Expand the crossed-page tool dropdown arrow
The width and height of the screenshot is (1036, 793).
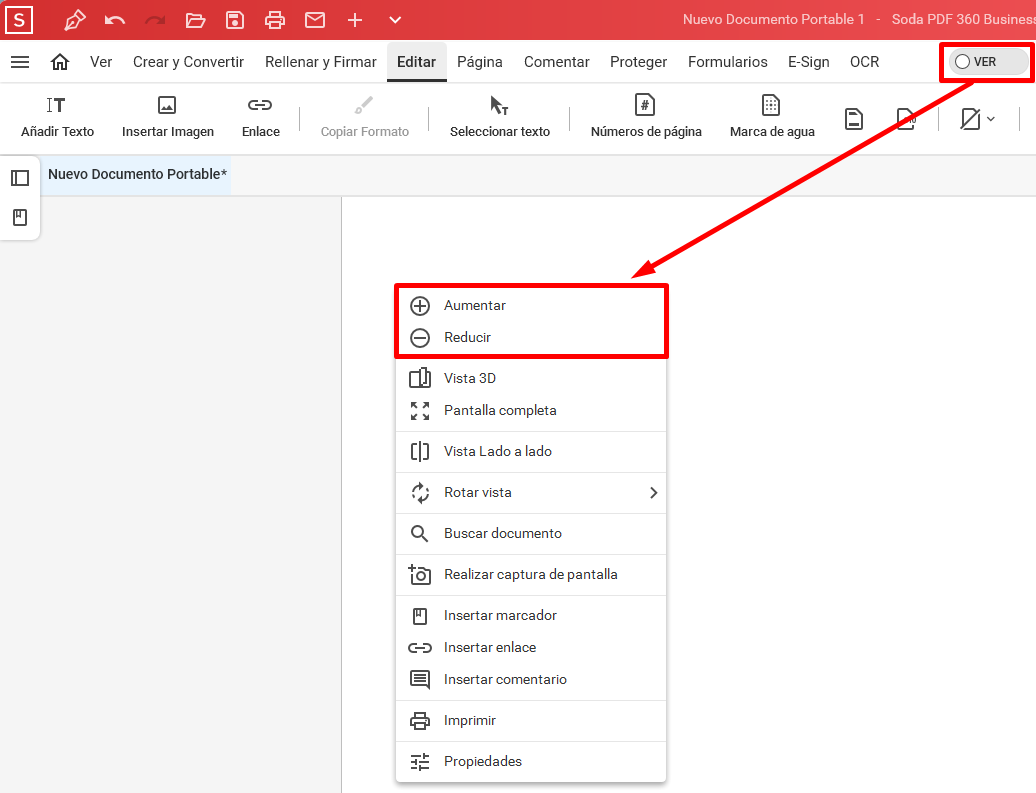(x=990, y=119)
